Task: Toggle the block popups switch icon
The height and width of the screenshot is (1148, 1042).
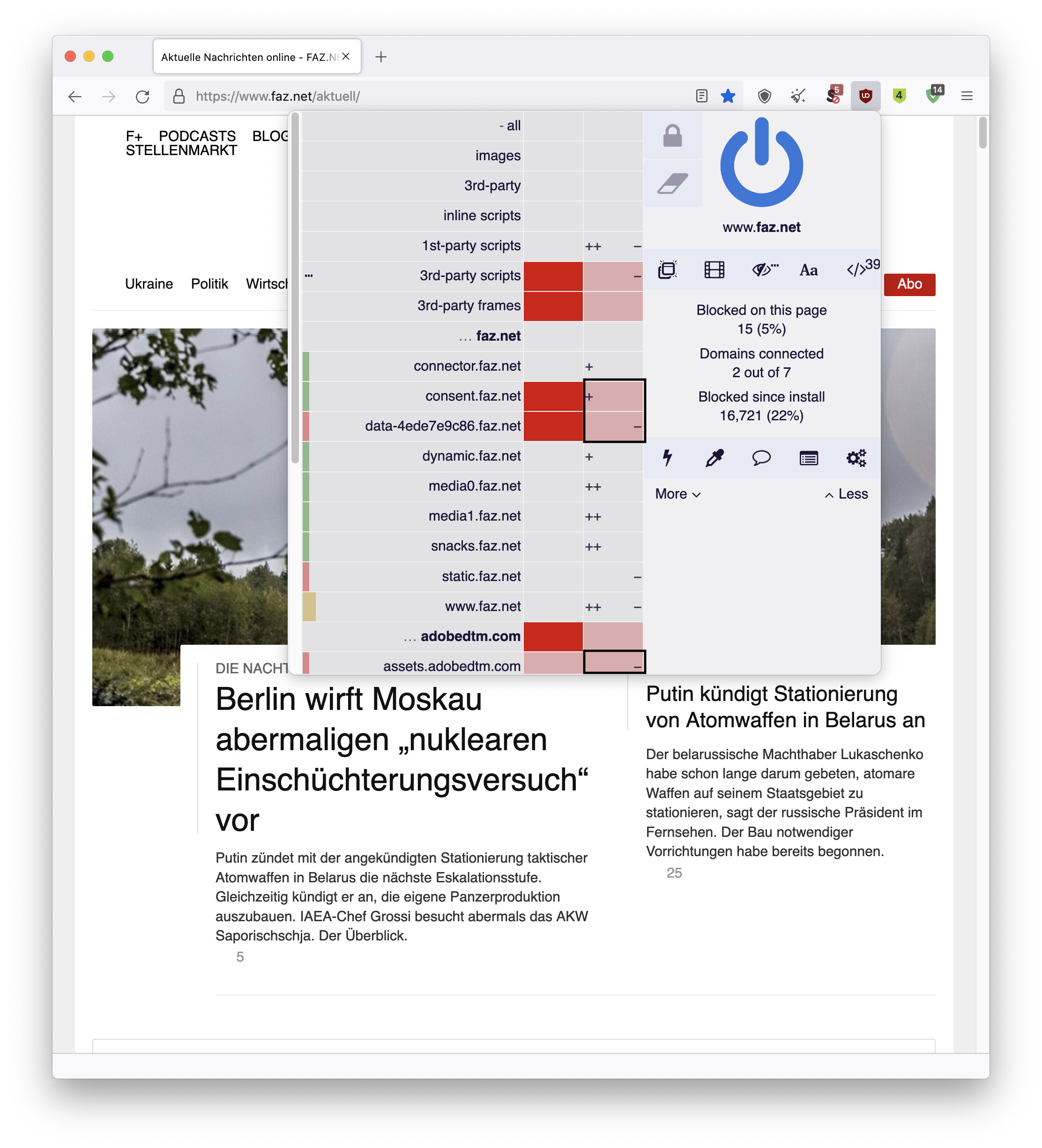Action: [x=667, y=269]
